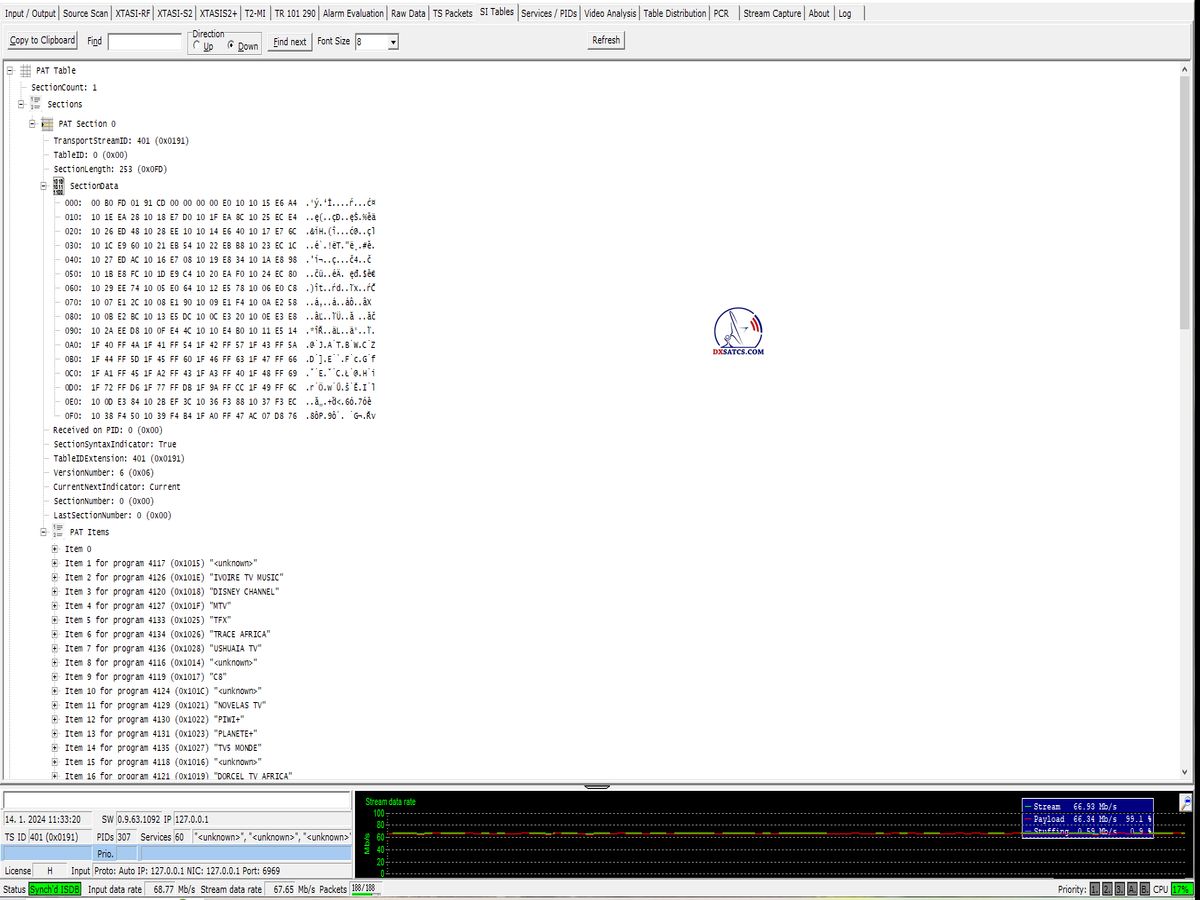This screenshot has height=900, width=1200.
Task: Click the Find text input field
Action: [x=145, y=42]
